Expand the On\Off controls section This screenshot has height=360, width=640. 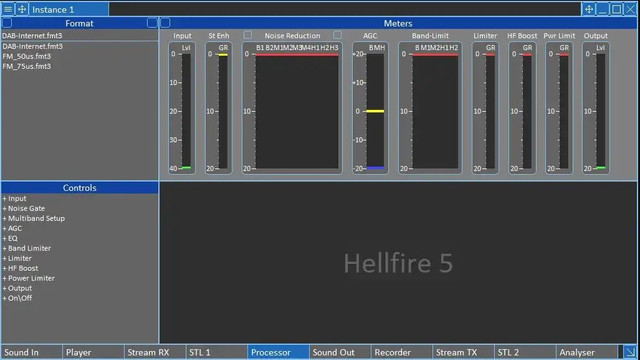click(x=17, y=298)
